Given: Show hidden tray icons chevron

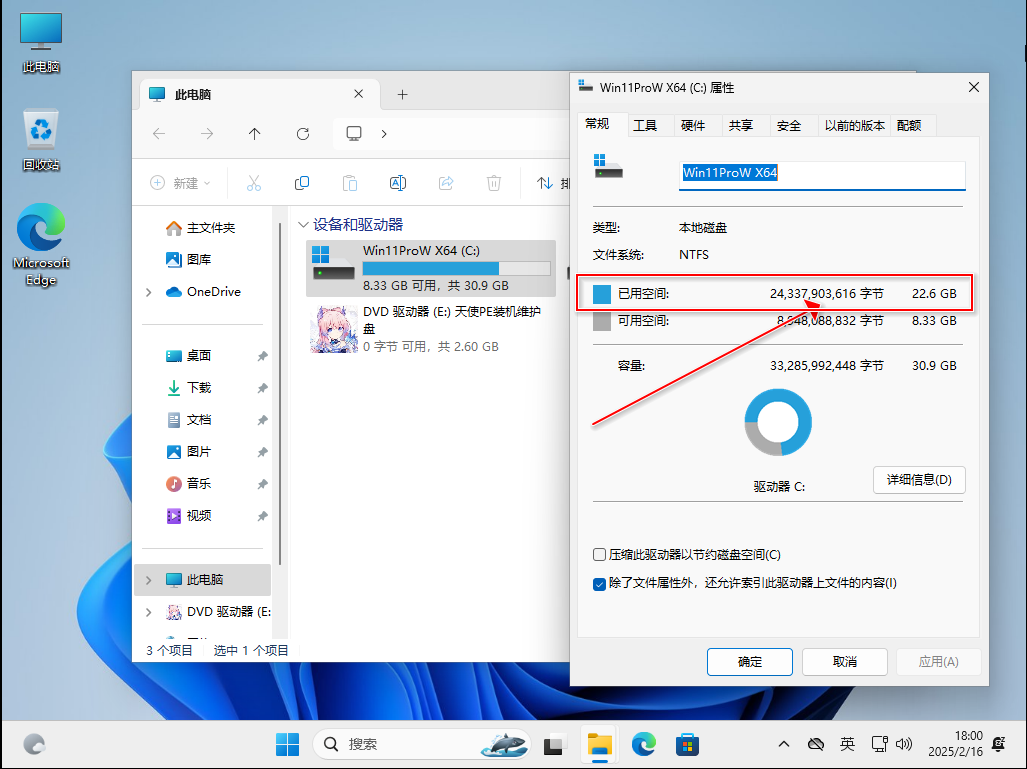Looking at the screenshot, I should click(783, 744).
